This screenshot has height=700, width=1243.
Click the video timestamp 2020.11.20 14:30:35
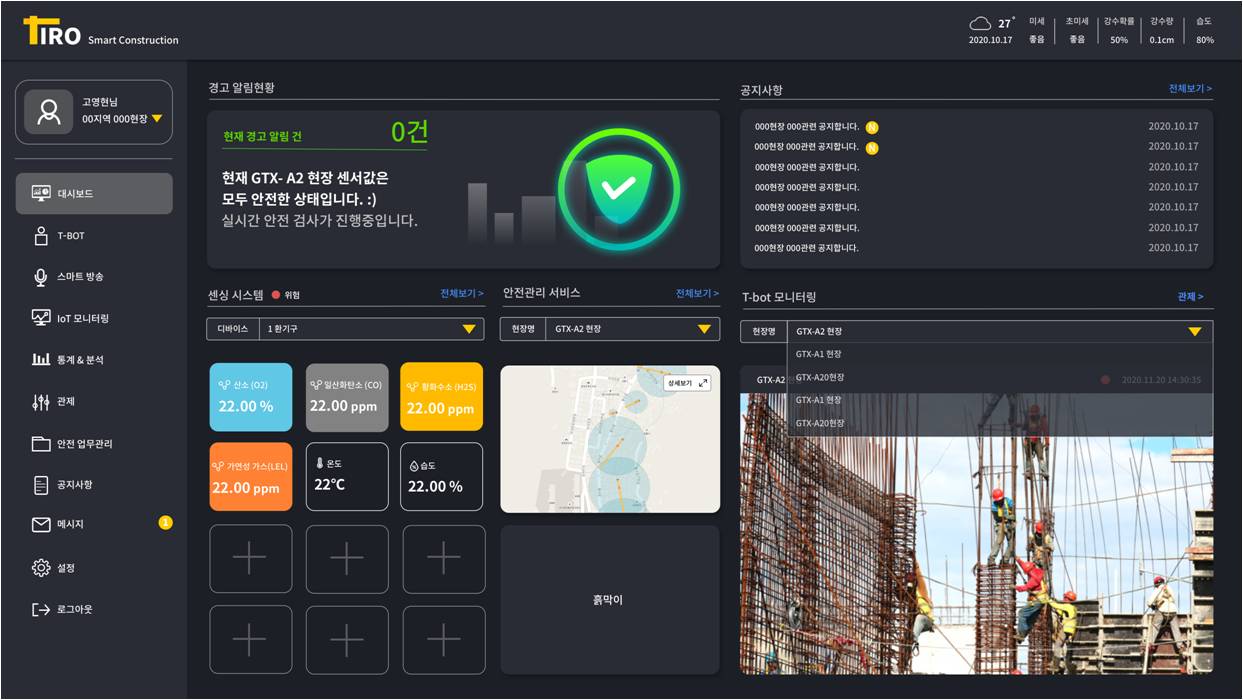(1161, 380)
